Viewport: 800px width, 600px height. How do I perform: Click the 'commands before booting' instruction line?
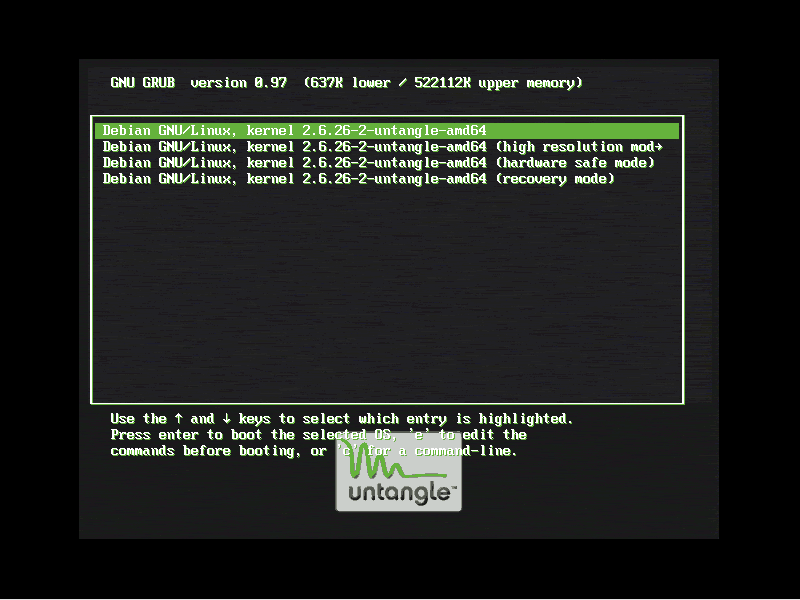pos(314,451)
